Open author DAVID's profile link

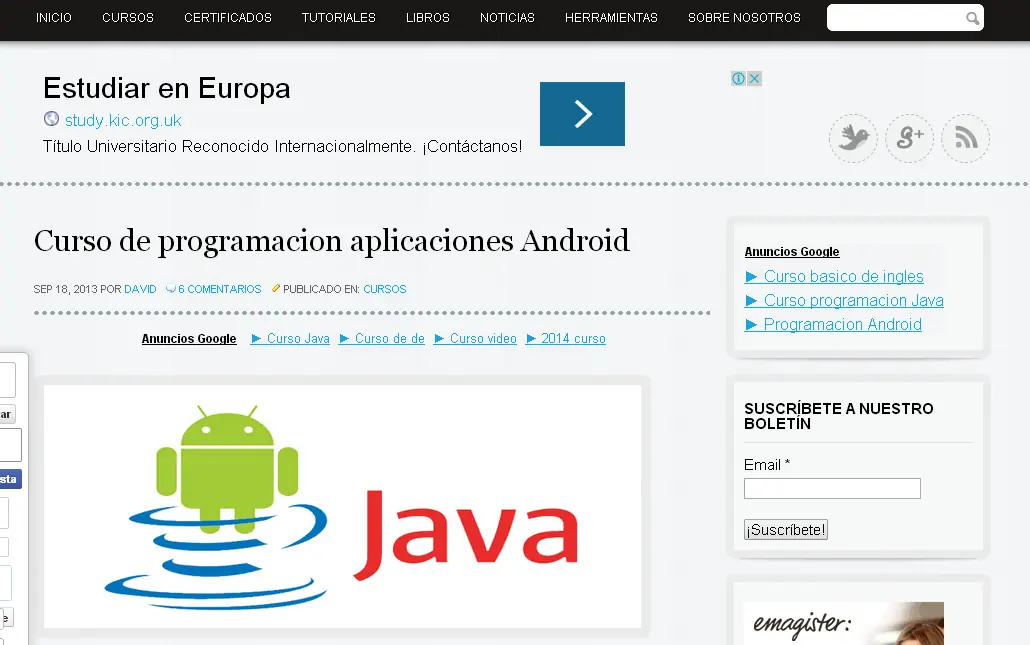140,289
